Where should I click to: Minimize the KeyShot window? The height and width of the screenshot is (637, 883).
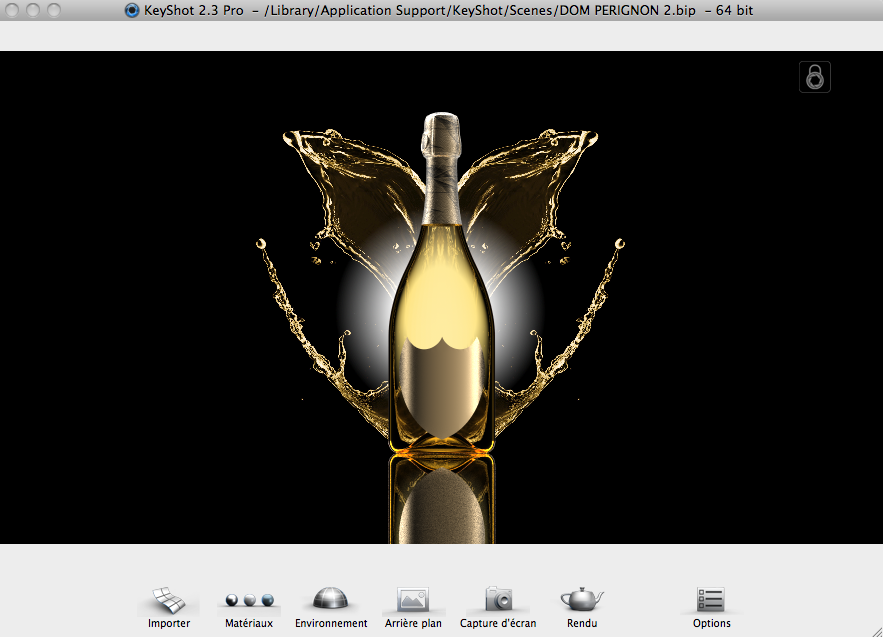coord(32,10)
